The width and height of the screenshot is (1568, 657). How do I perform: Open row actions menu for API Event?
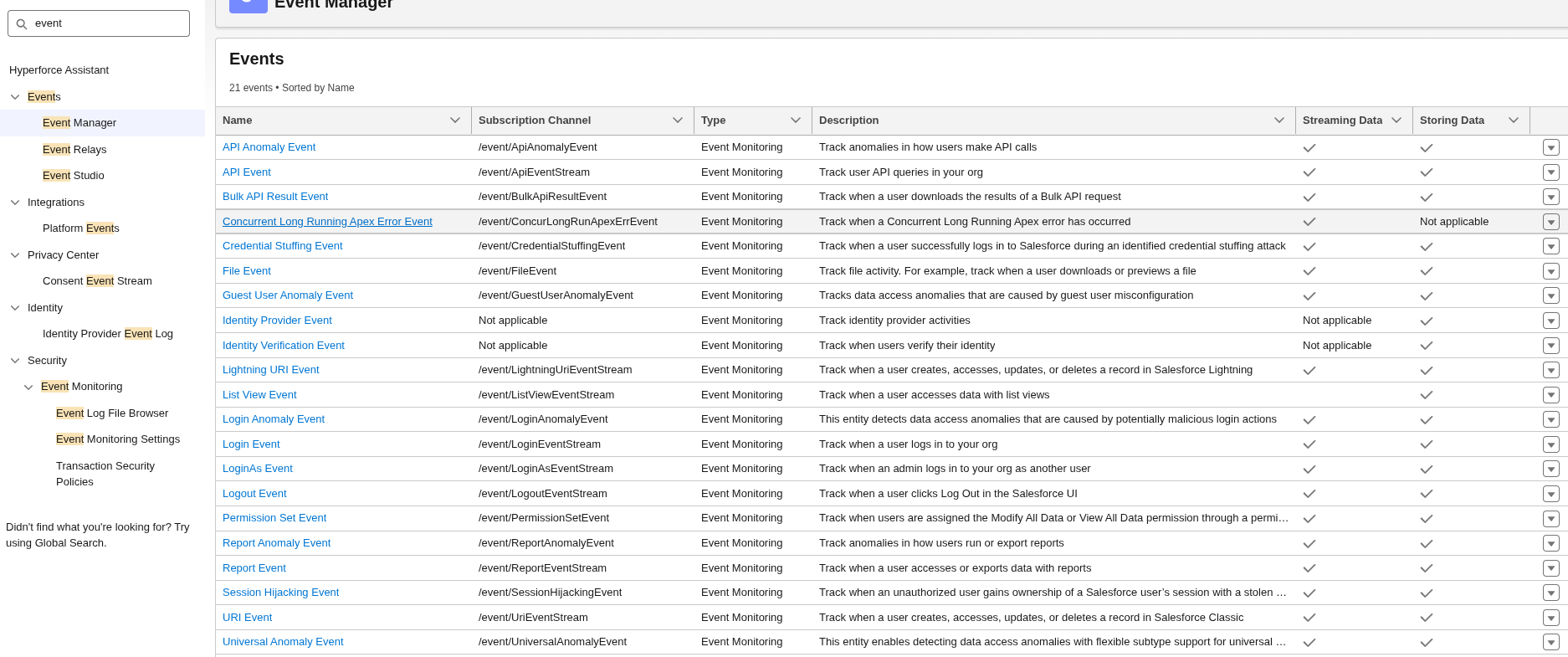pos(1550,172)
